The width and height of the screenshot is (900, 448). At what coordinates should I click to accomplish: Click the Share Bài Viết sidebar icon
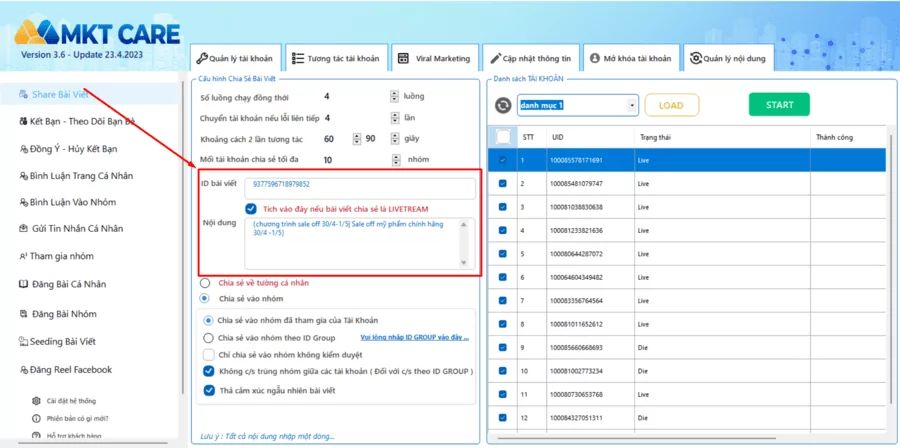coord(23,95)
